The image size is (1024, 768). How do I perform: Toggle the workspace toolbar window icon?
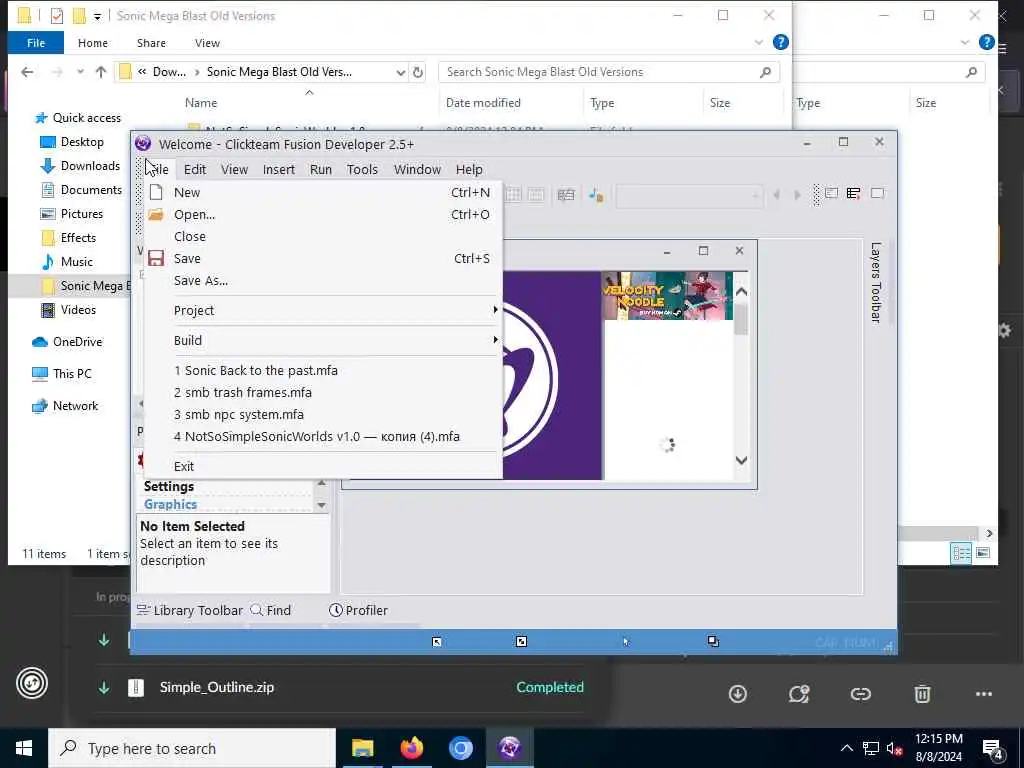pyautogui.click(x=831, y=193)
